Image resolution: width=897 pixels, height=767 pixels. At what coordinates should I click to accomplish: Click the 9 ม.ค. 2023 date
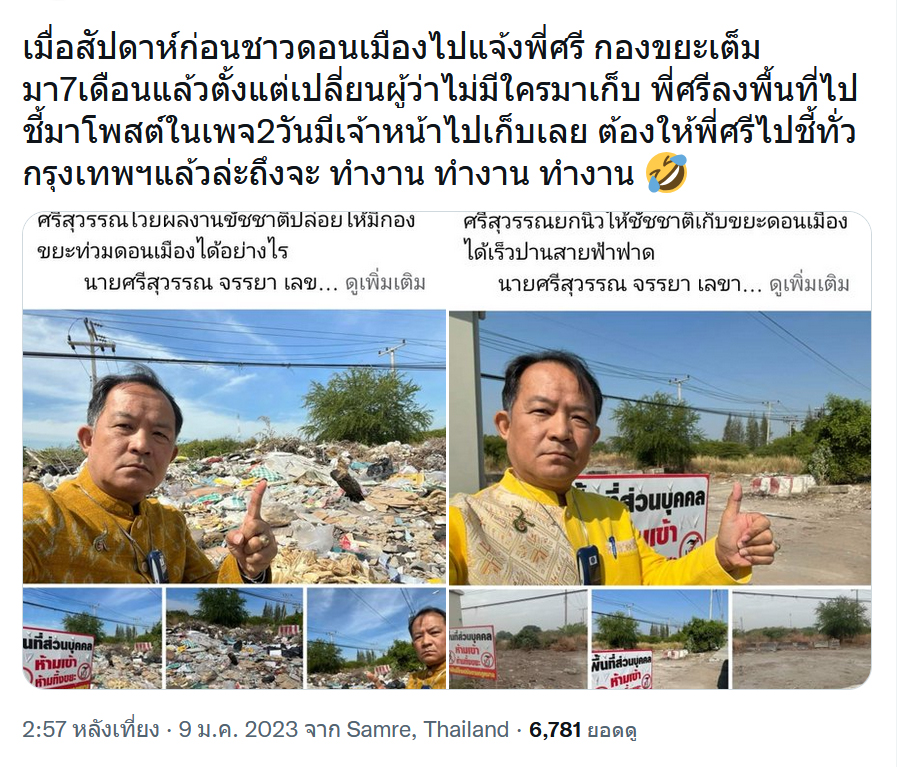[x=238, y=730]
